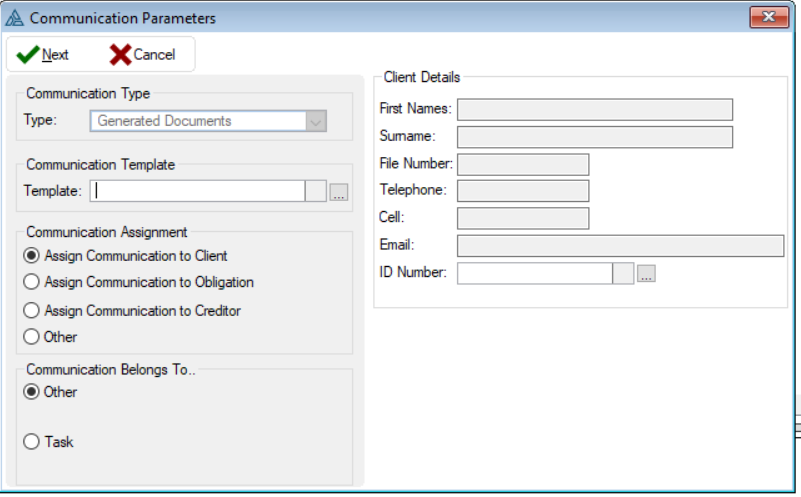Focus the Template text field
Viewport: 801px width, 497px height.
(x=197, y=192)
